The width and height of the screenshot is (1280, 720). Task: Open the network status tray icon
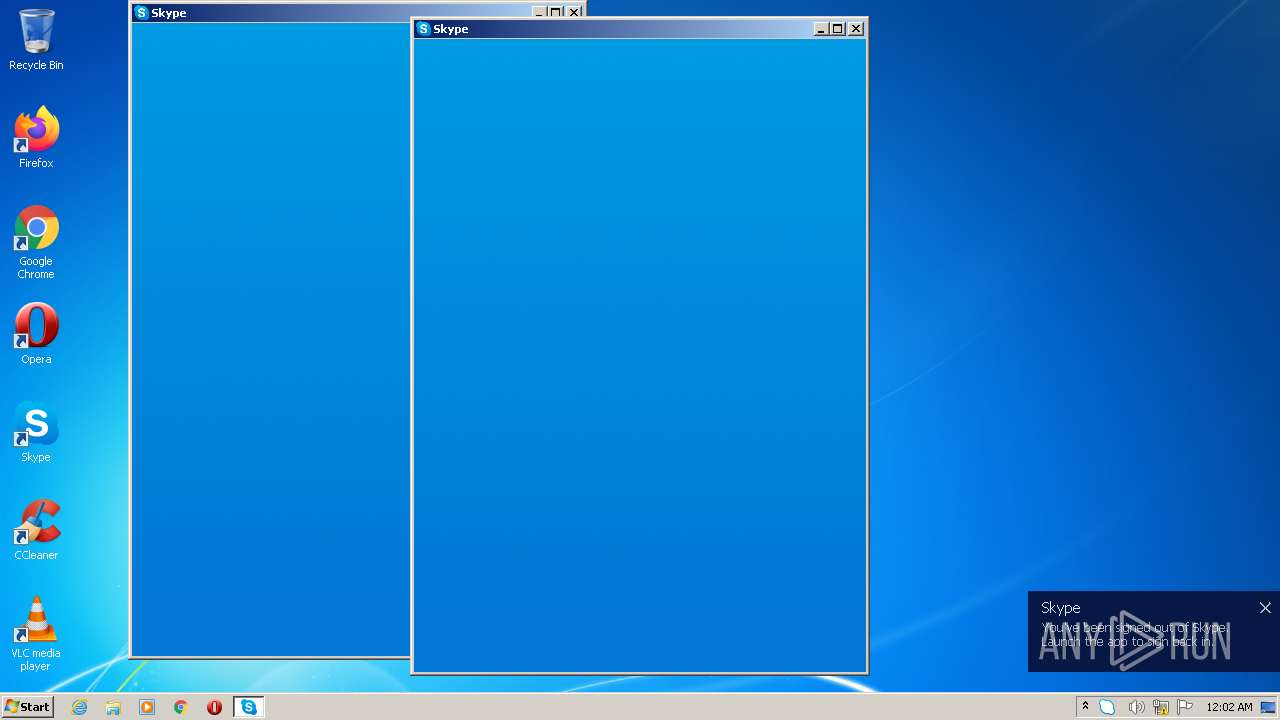1161,707
